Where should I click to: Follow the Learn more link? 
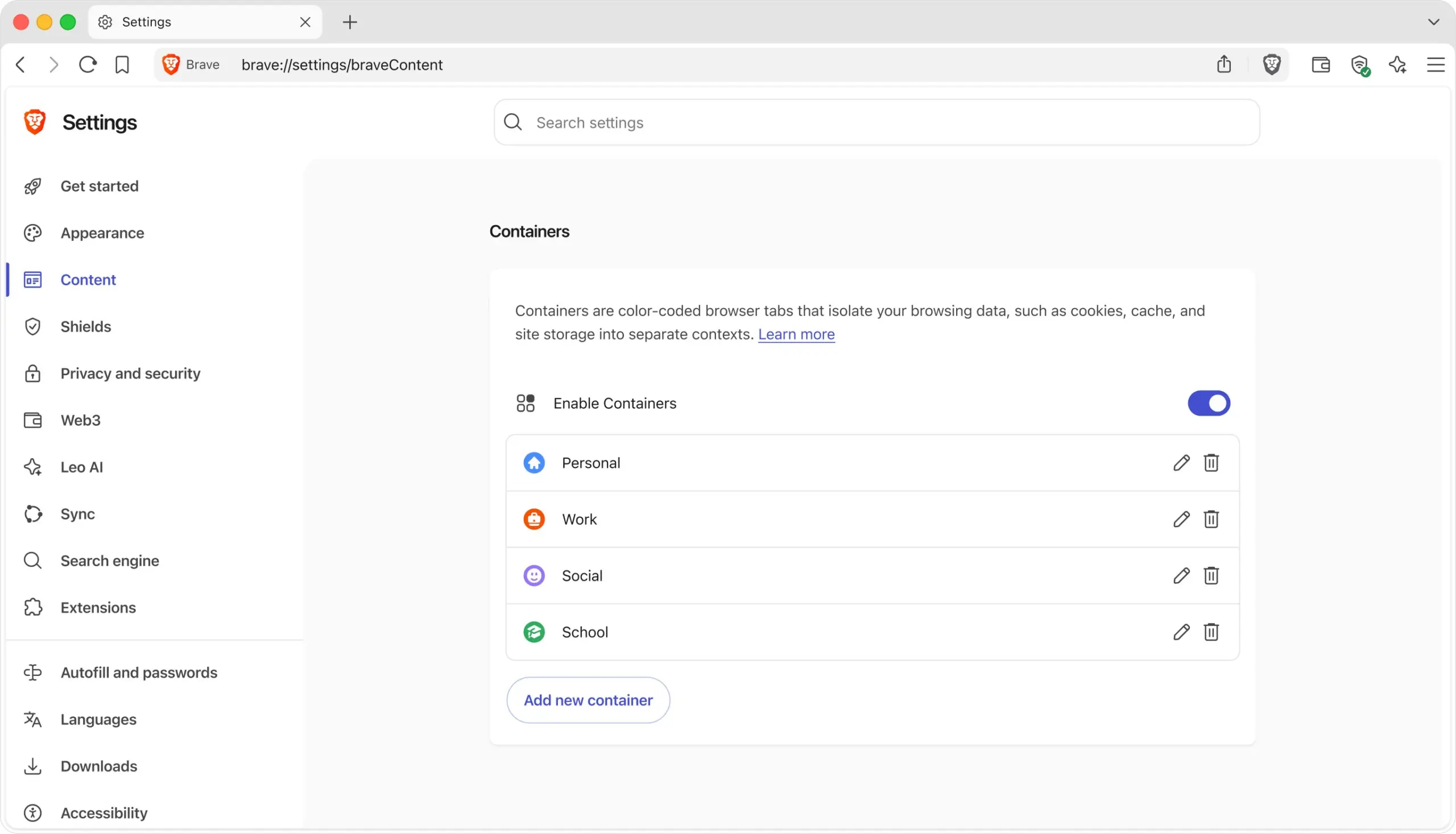796,334
